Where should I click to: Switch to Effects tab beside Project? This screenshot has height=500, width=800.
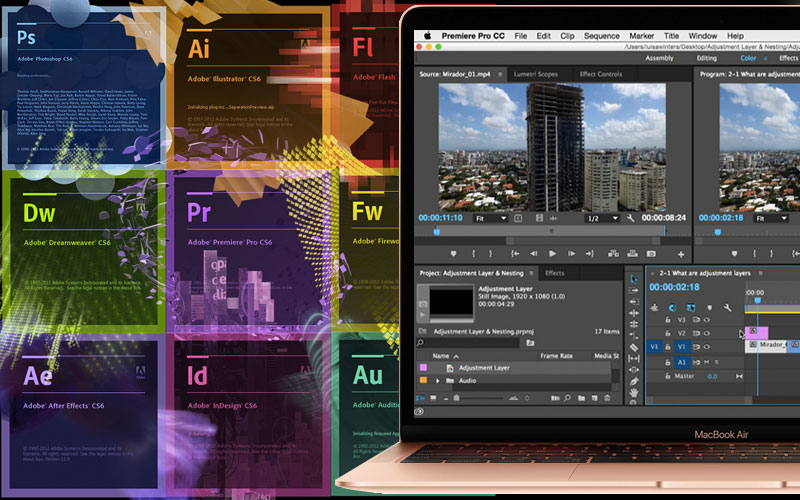tap(555, 273)
